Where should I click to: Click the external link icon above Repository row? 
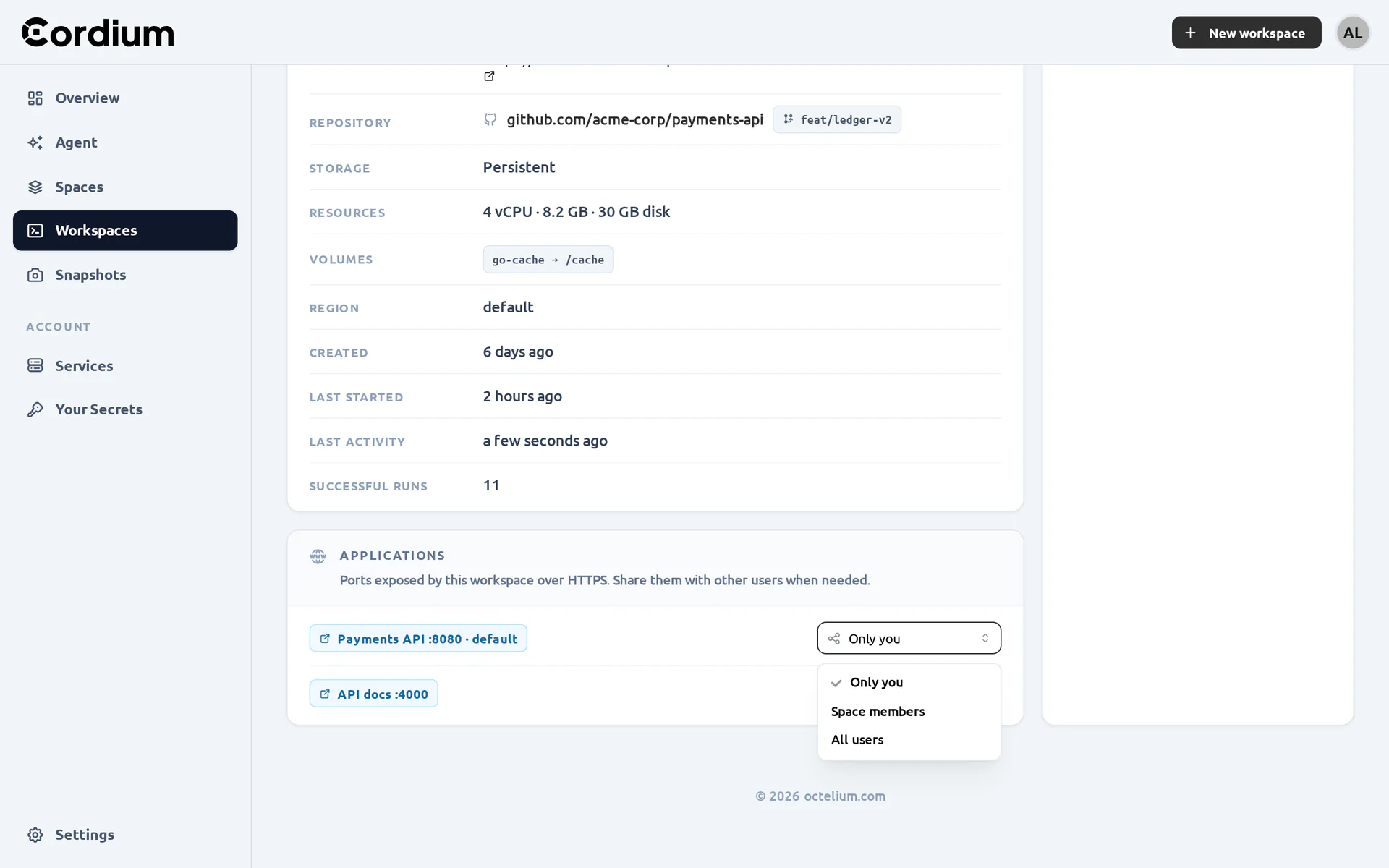[x=489, y=76]
